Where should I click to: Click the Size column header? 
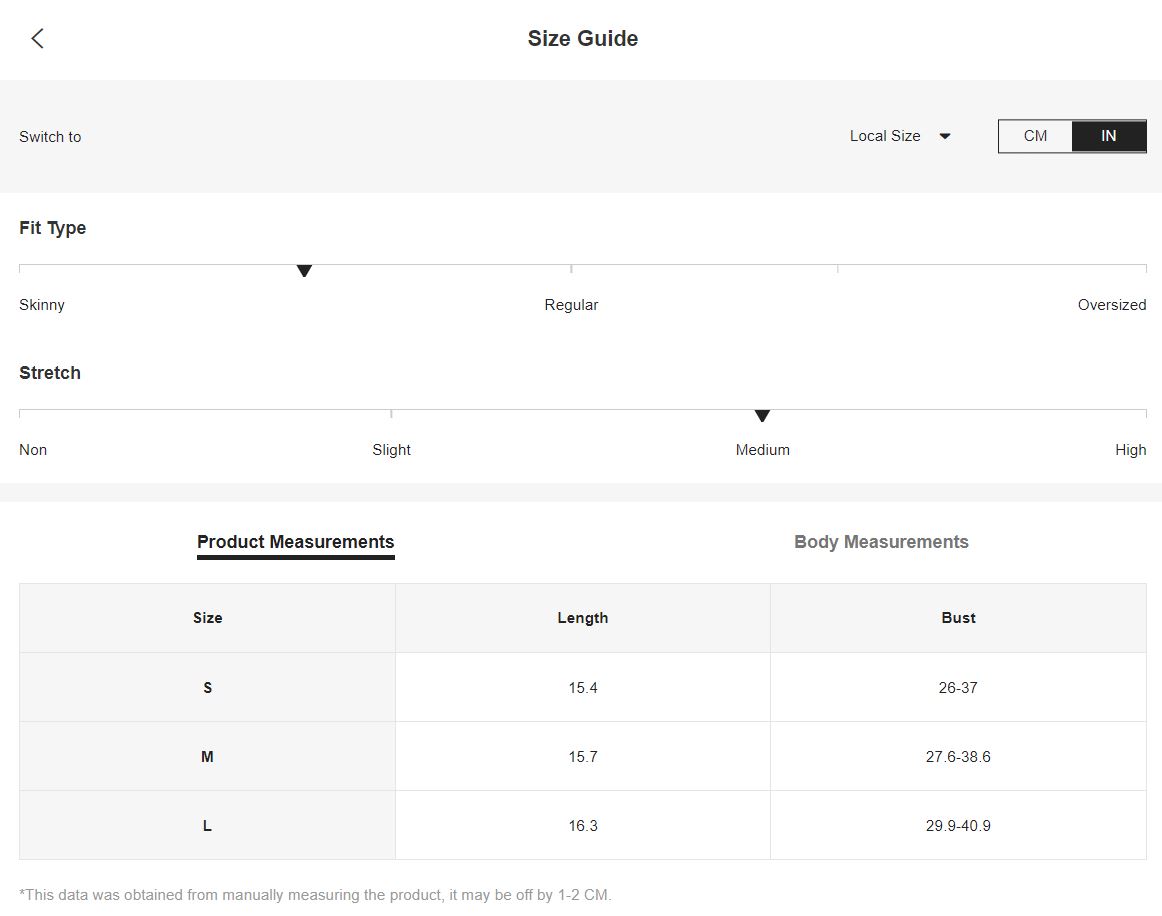point(208,618)
